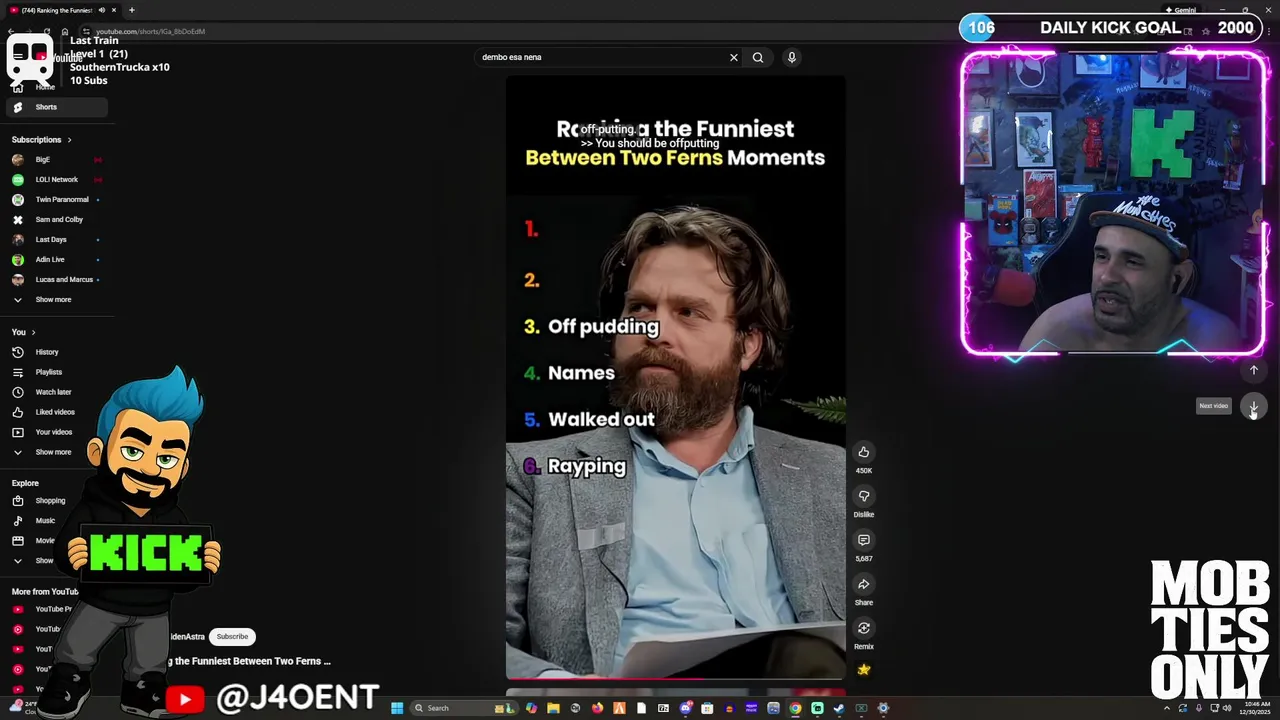Open Adin Live channel
The height and width of the screenshot is (720, 1280).
pos(50,260)
